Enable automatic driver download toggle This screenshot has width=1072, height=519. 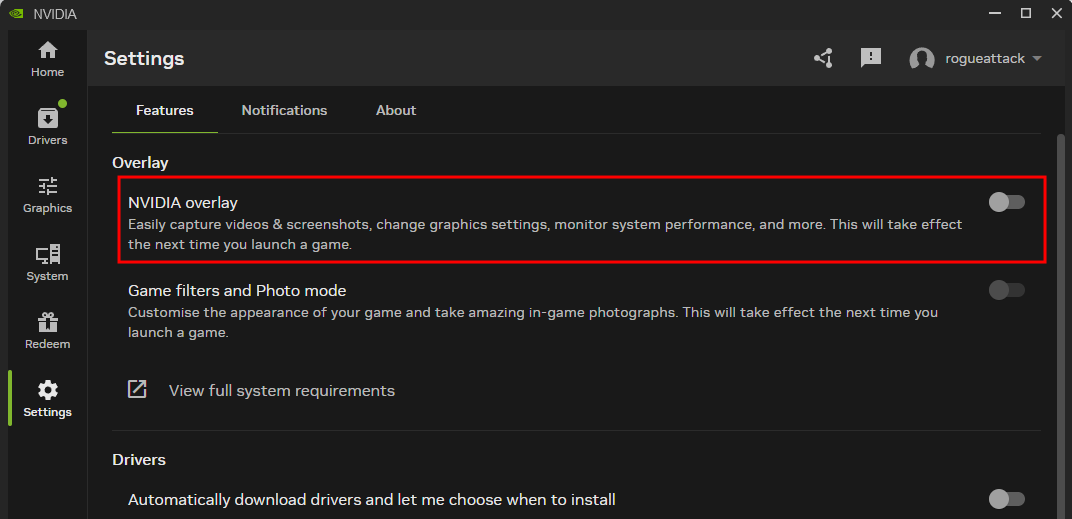point(1006,498)
